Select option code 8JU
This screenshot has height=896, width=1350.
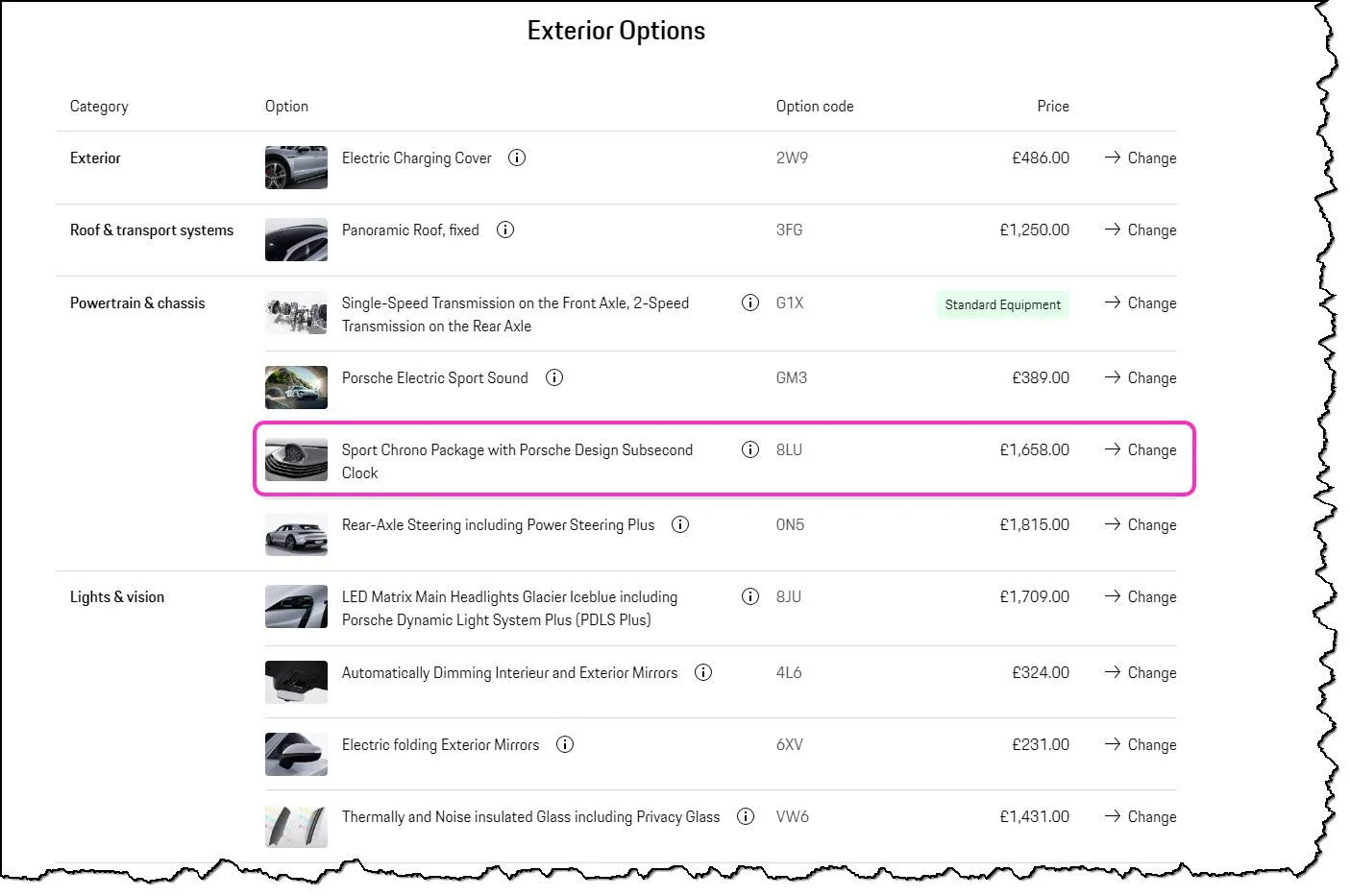tap(789, 596)
